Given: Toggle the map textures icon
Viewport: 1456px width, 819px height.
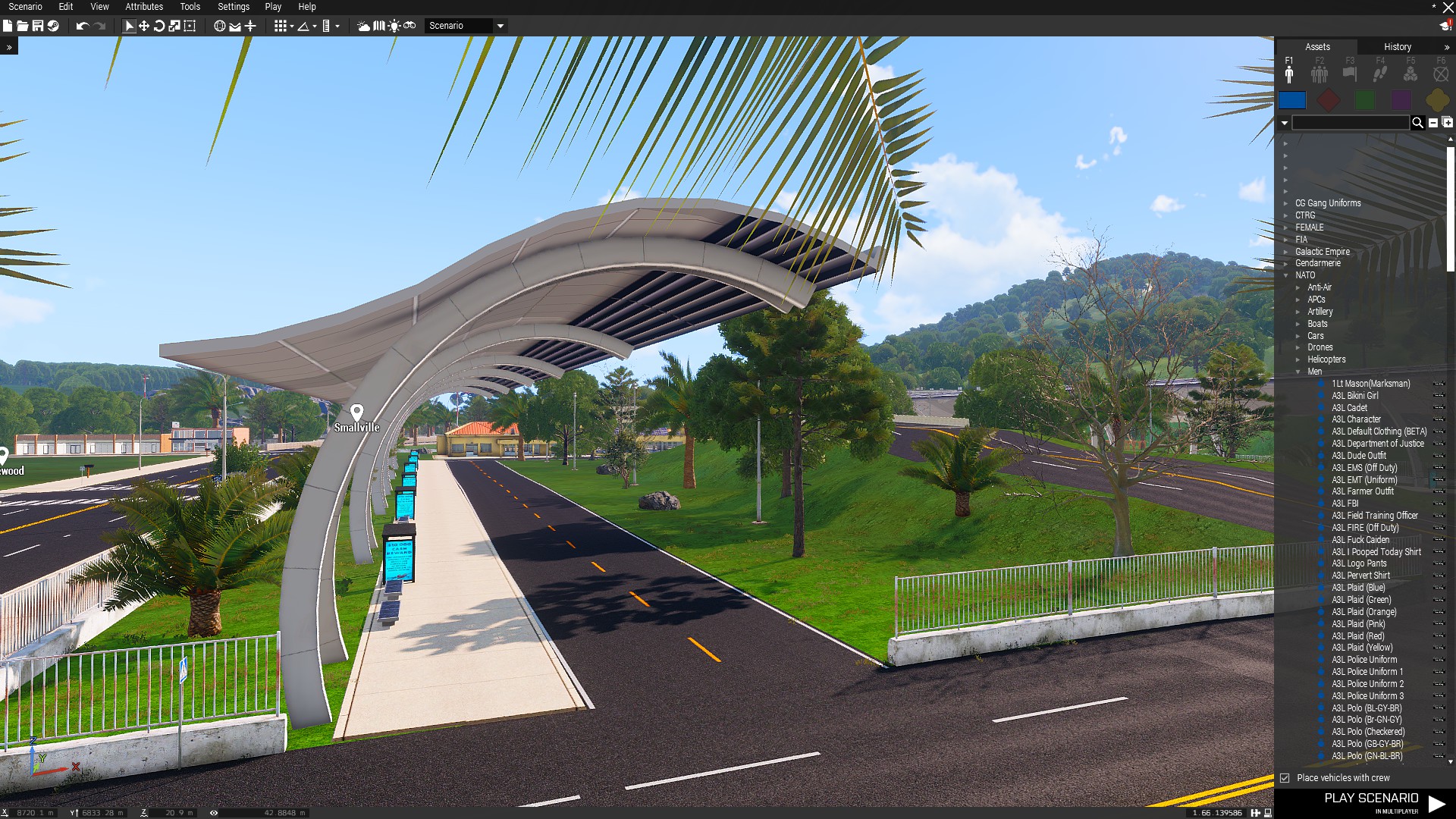Looking at the screenshot, I should (379, 26).
